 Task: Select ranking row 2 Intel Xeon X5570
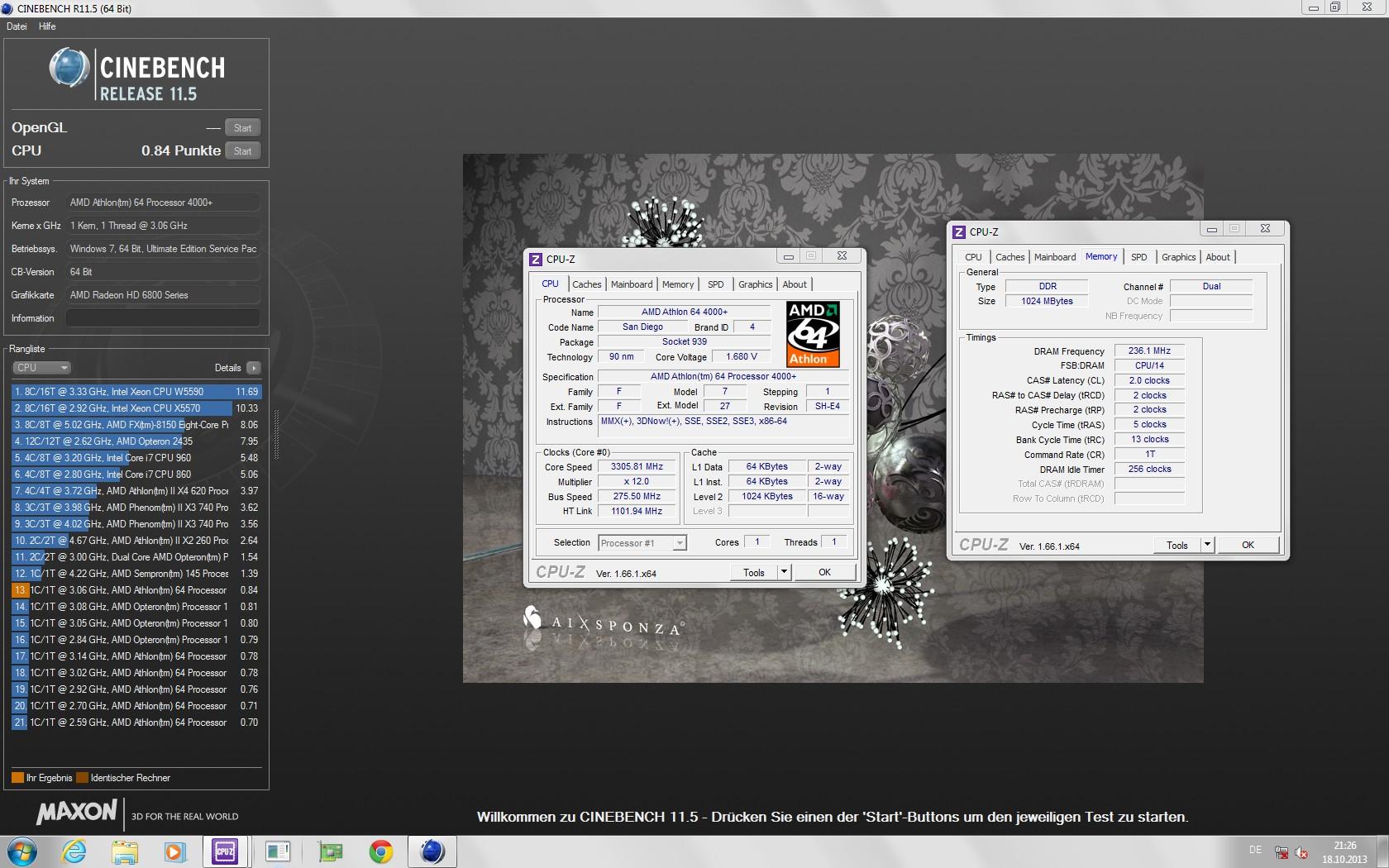(x=136, y=408)
